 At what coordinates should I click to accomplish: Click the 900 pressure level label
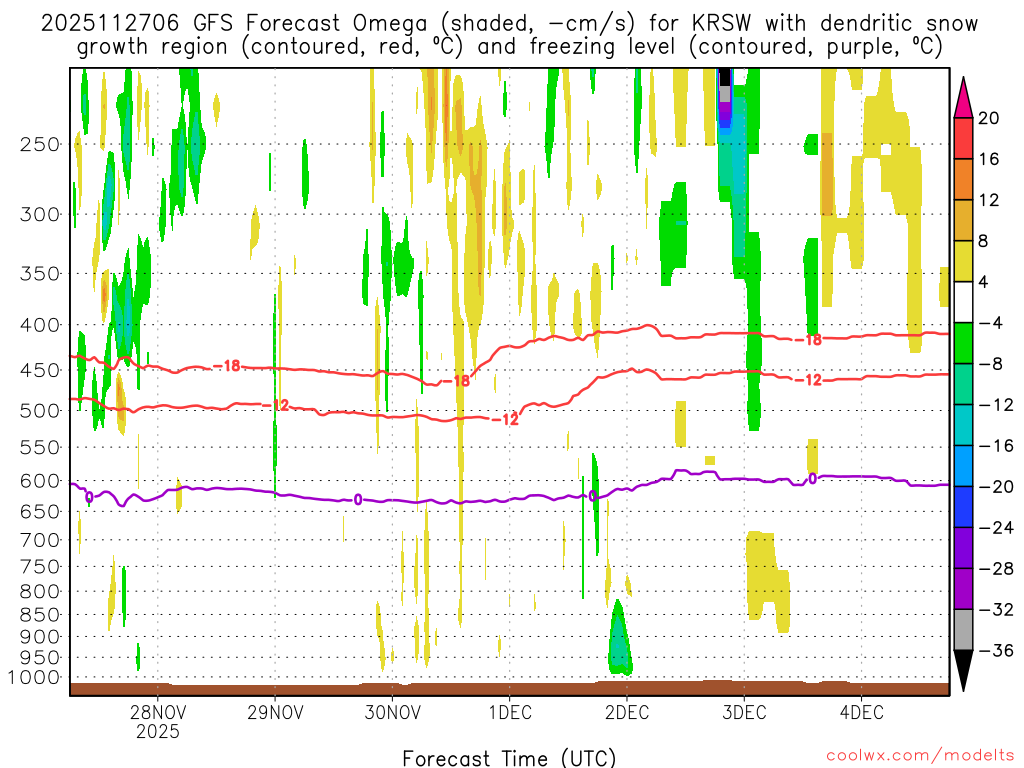point(40,637)
